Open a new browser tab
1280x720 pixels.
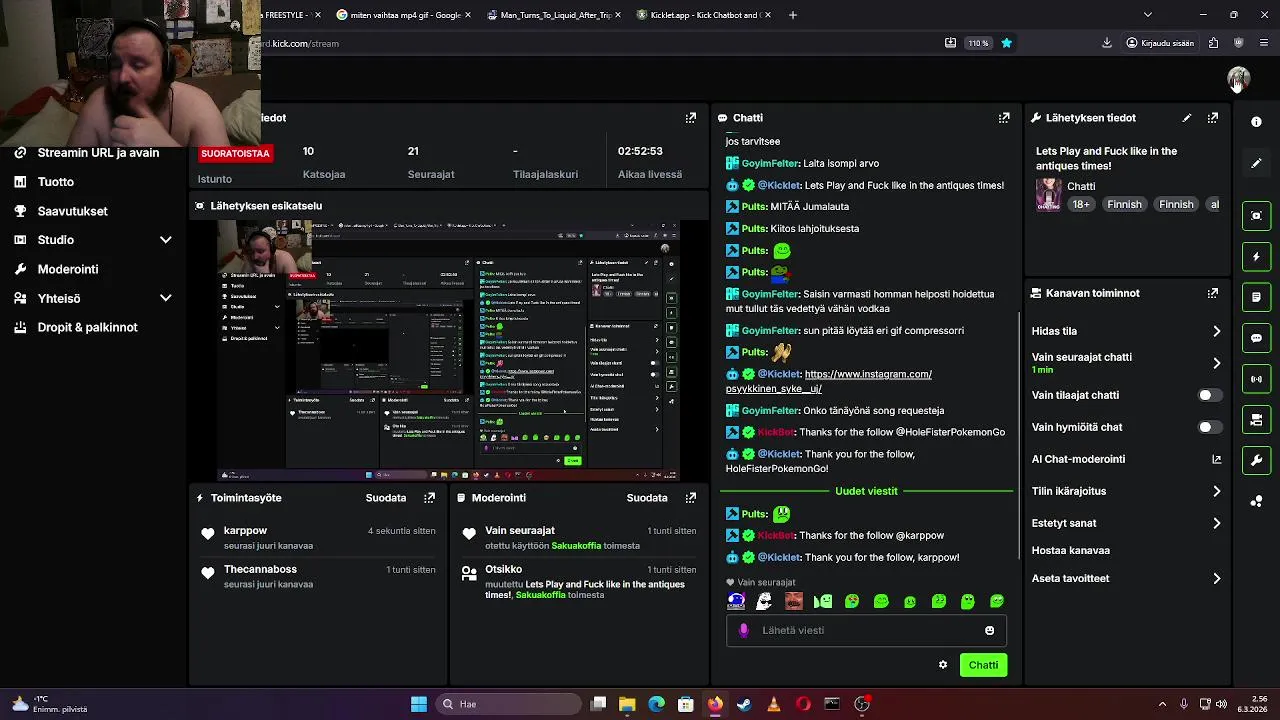793,15
